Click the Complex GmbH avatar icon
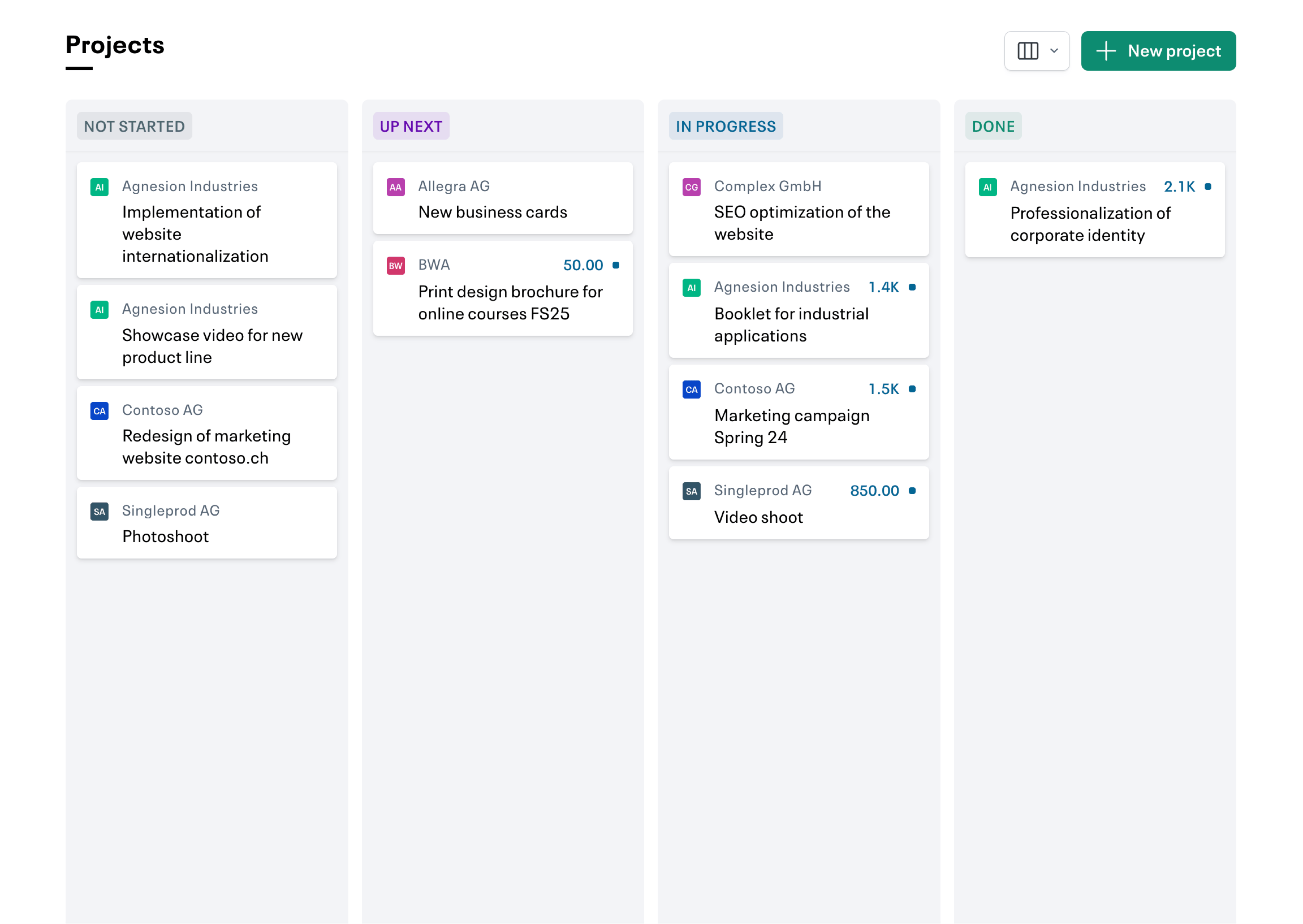 tap(691, 187)
